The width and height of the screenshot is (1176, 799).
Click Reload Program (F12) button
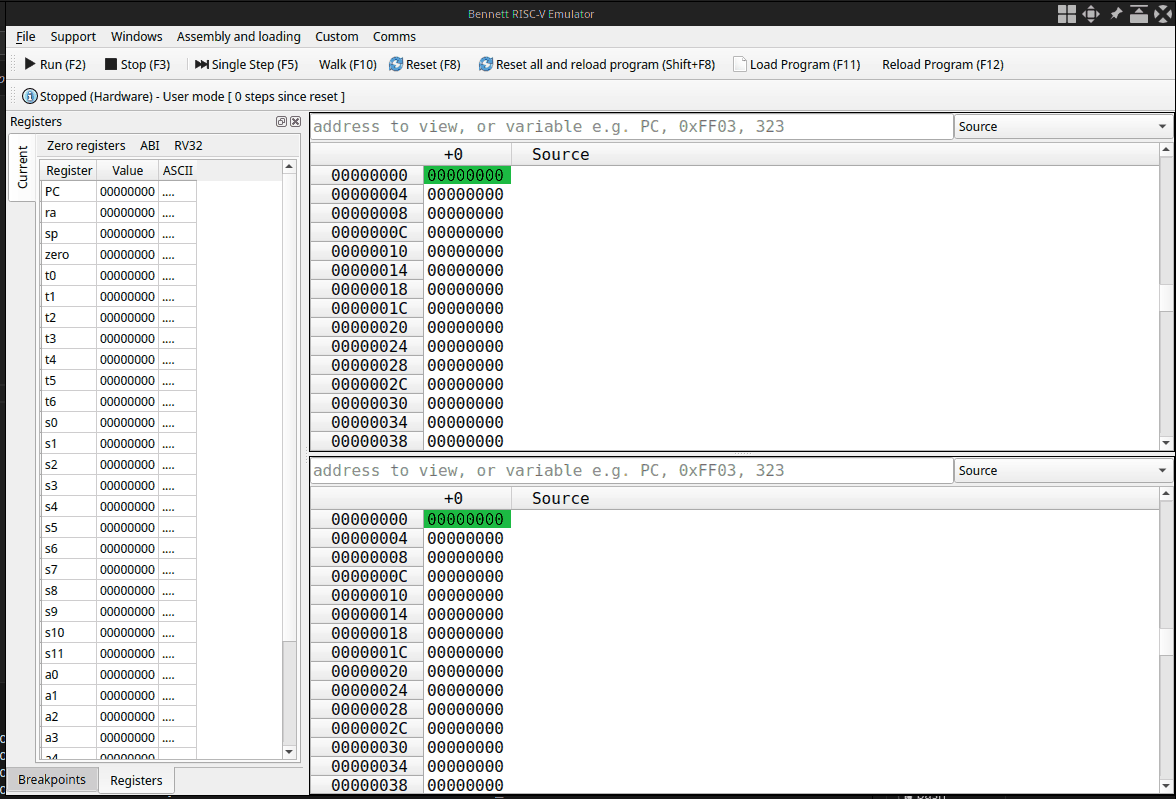[942, 64]
